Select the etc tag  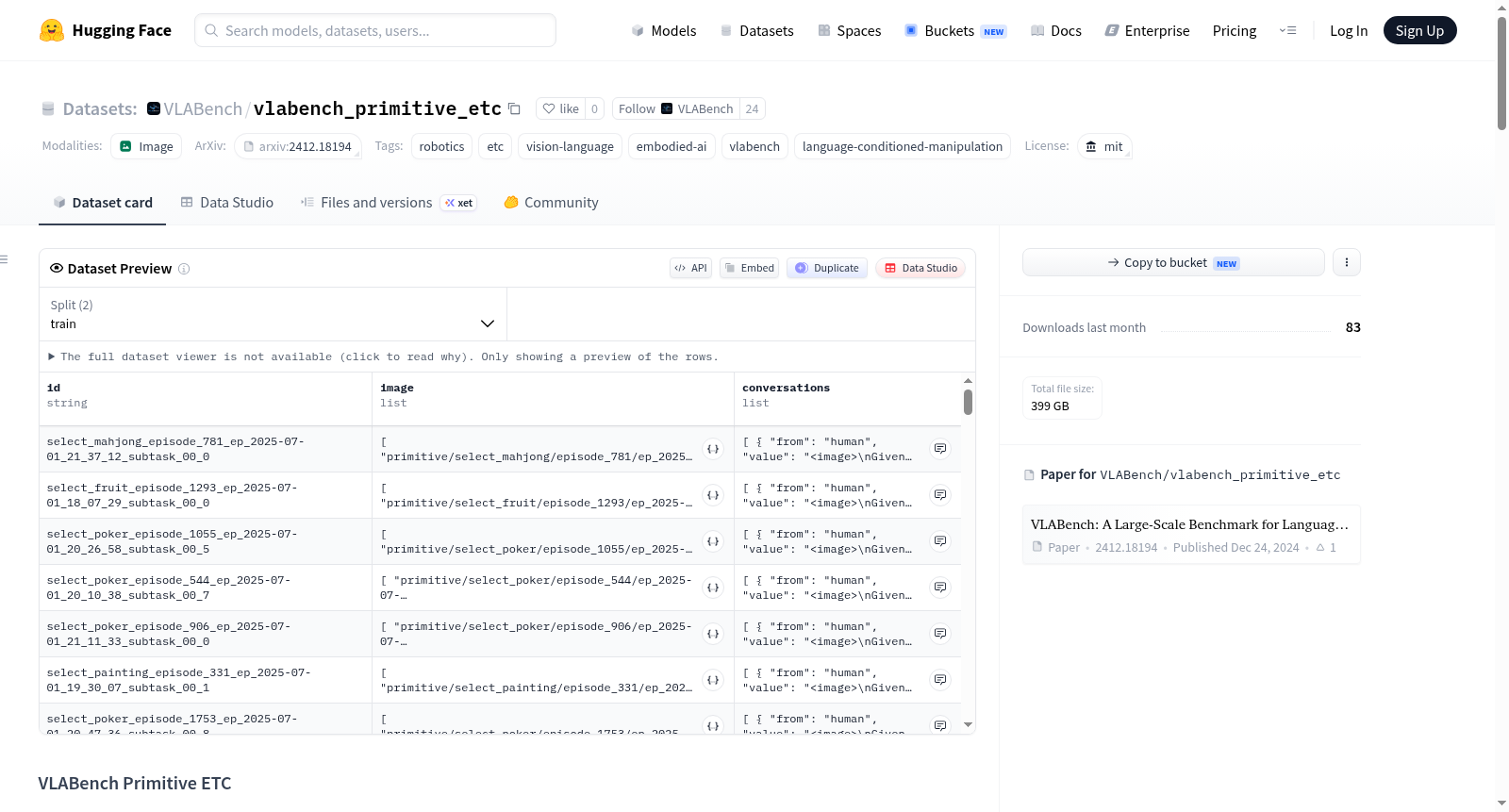[495, 146]
